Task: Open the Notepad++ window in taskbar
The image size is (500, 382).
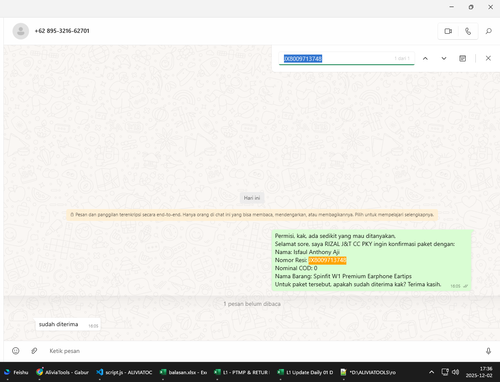Action: (368, 372)
